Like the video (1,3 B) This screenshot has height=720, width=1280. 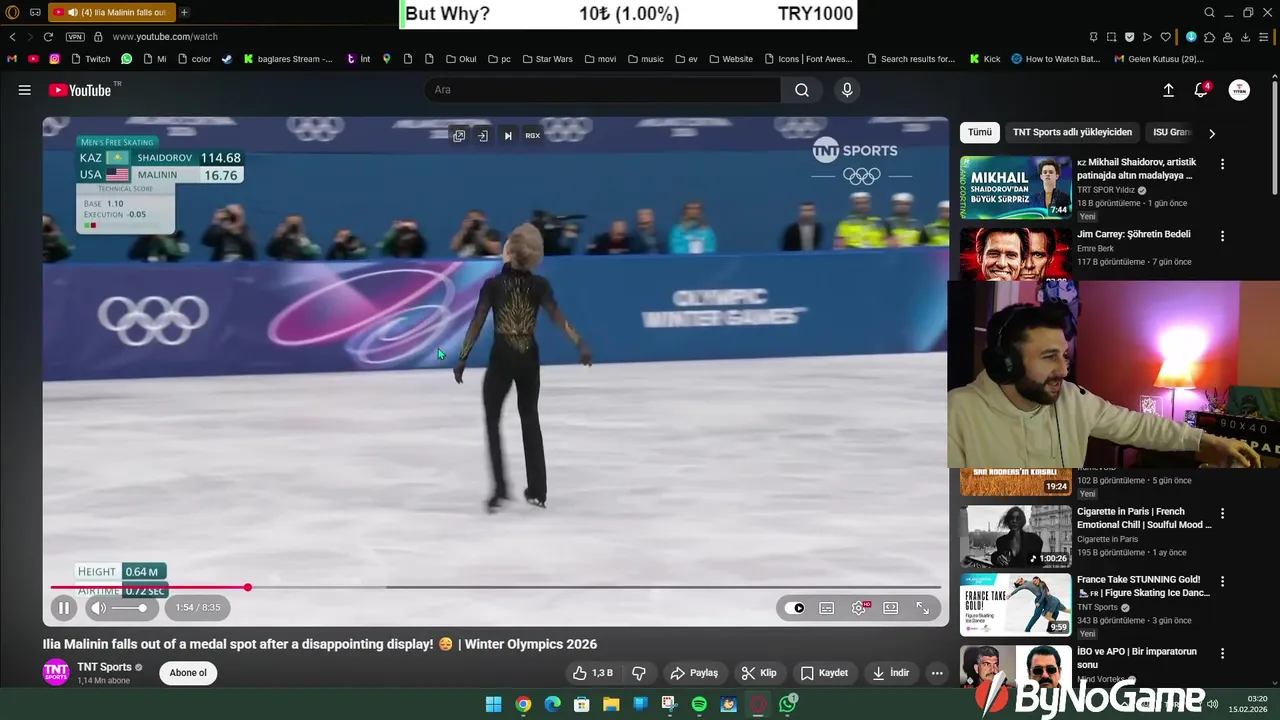point(592,673)
